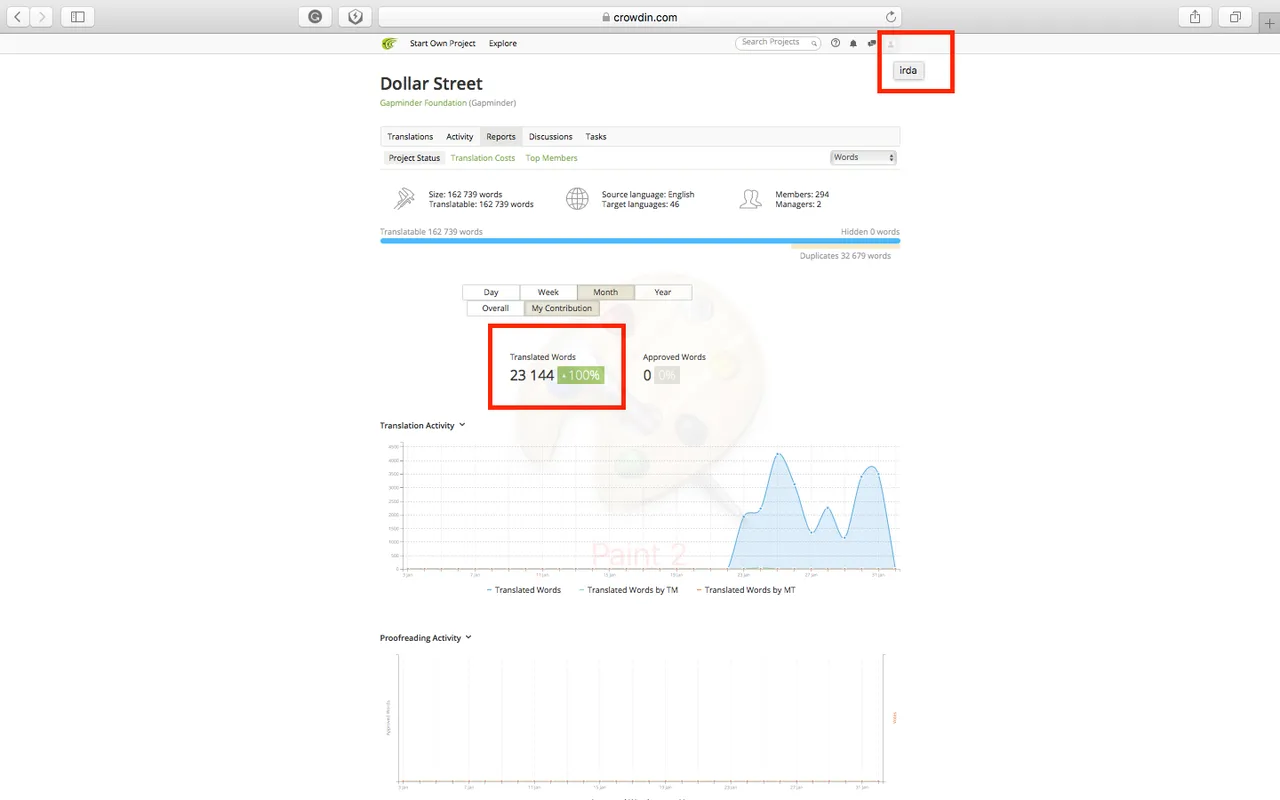Select the Project Status sub-tab
Screen dimensions: 1280x800
point(414,158)
